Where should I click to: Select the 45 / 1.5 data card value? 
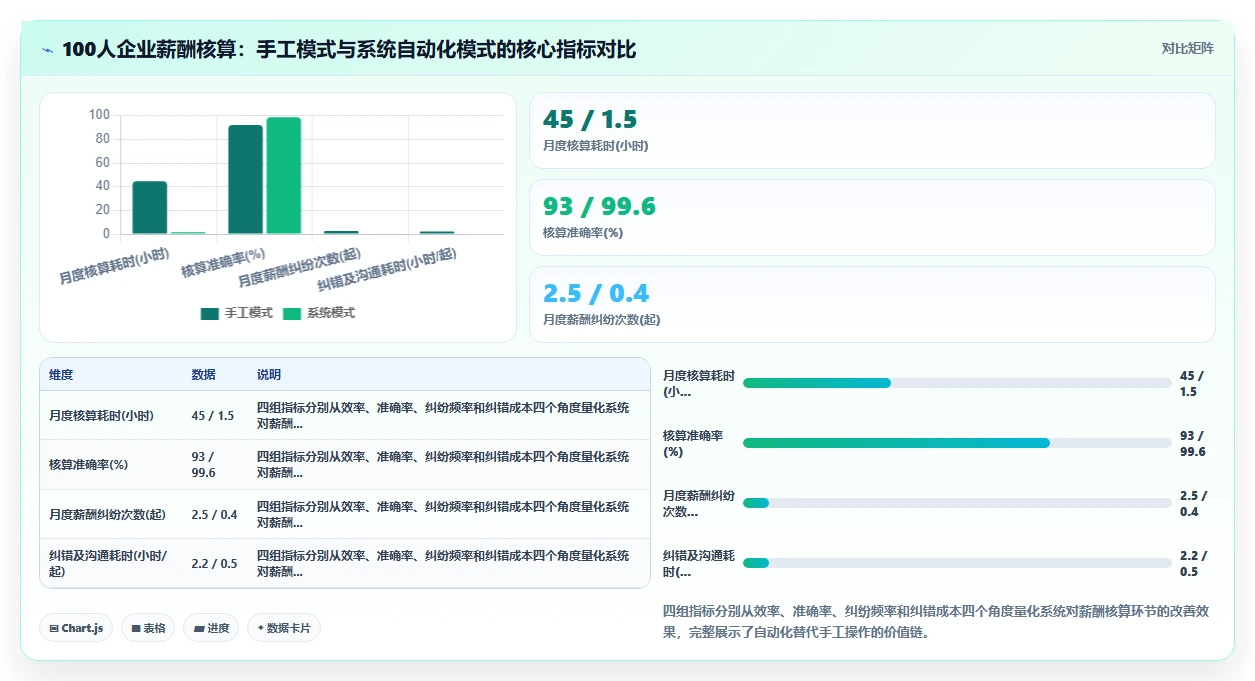click(x=590, y=120)
